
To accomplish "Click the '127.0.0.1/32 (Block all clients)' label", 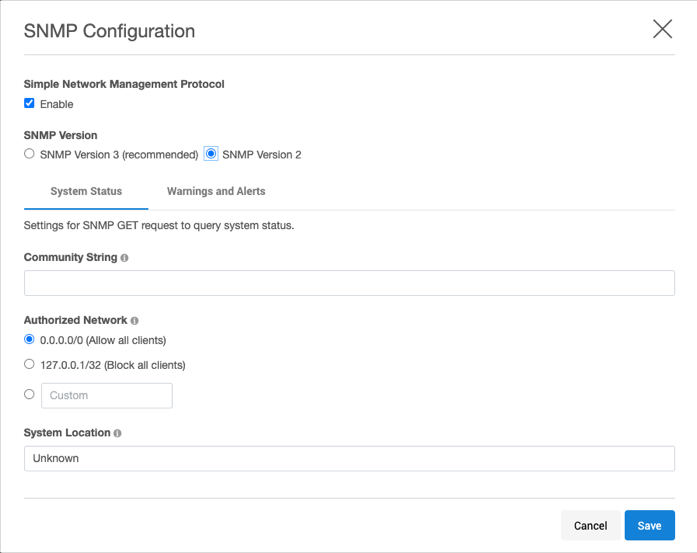I will click(x=113, y=365).
